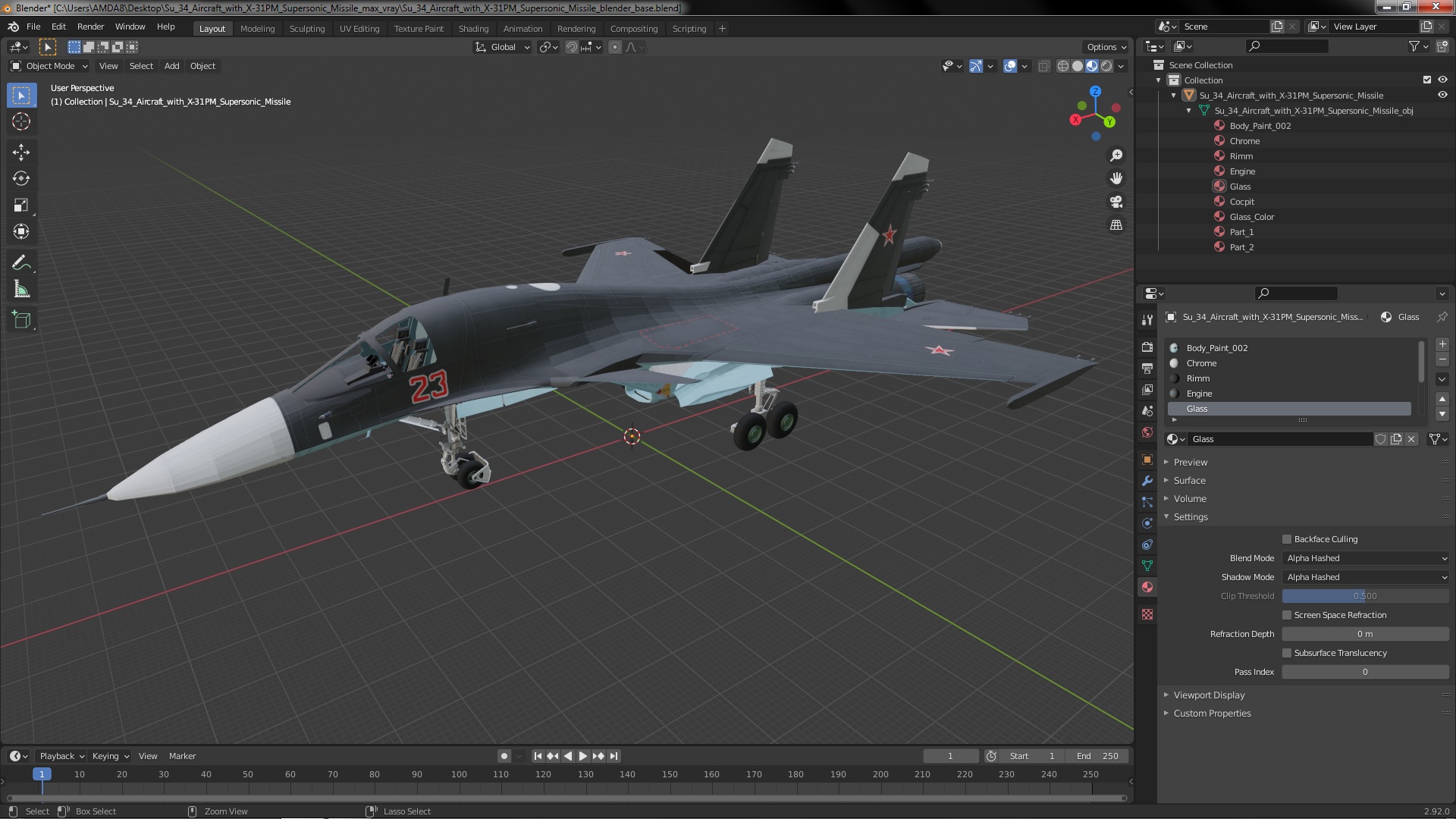Screen dimensions: 1456x819
Task: Open Global transform orientation dropdown
Action: 502,47
